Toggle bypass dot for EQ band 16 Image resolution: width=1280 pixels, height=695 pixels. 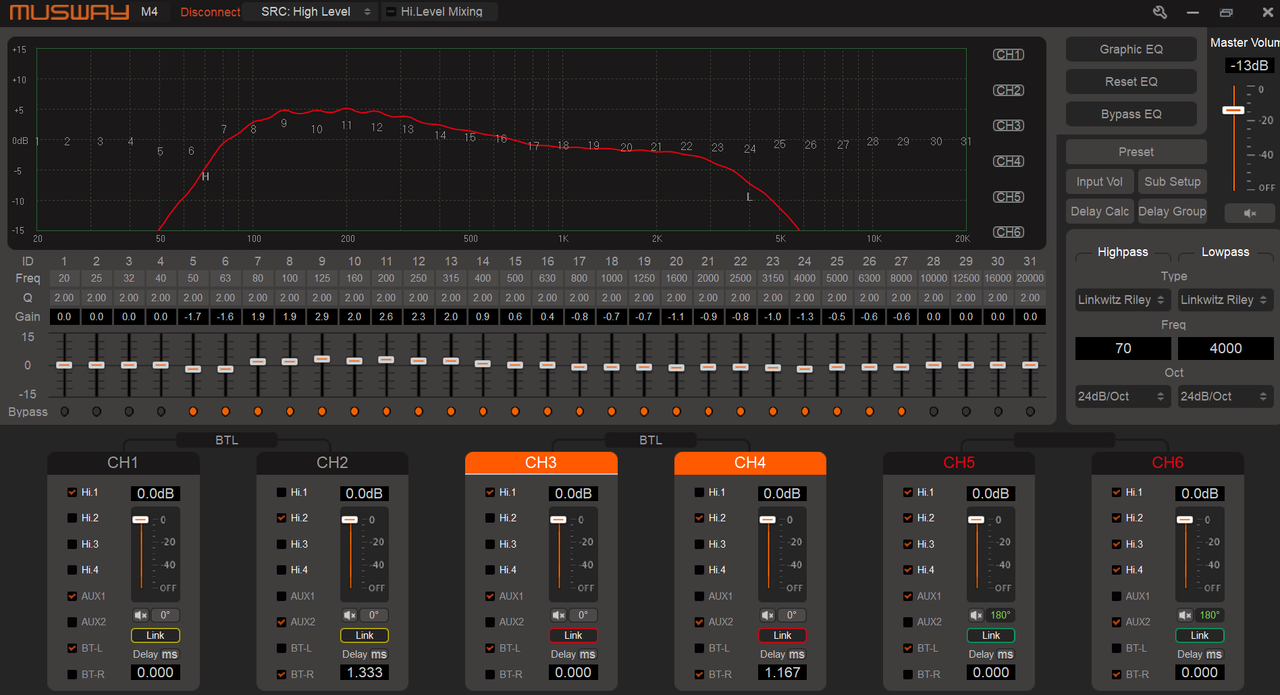[x=547, y=411]
